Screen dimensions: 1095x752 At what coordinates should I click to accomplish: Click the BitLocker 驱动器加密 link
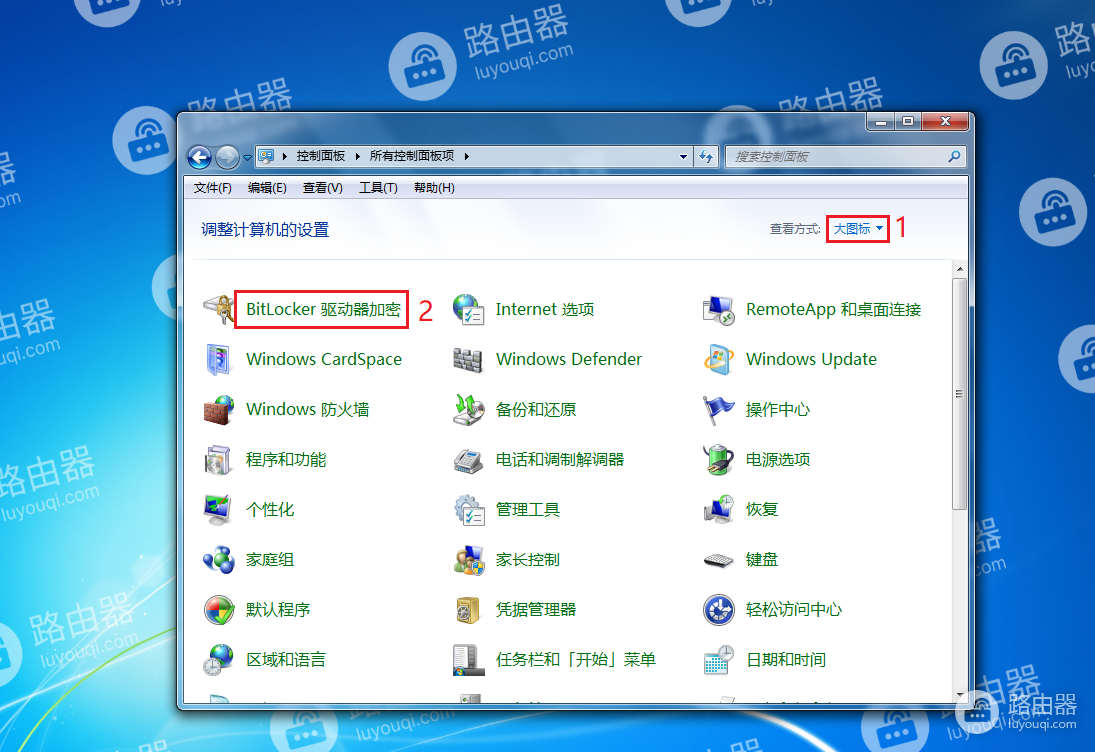pos(323,309)
